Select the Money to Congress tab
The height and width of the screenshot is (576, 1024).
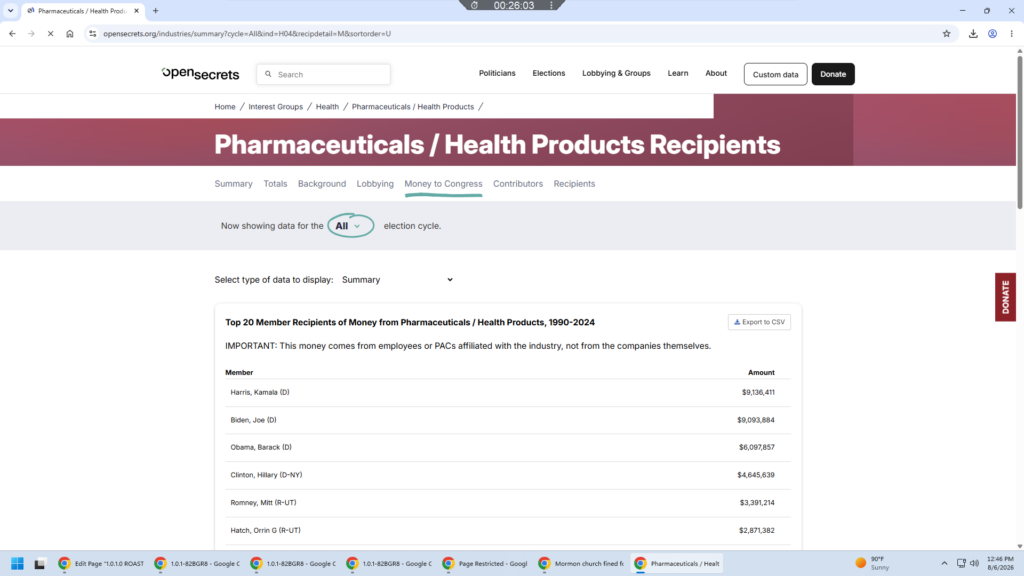pos(443,184)
